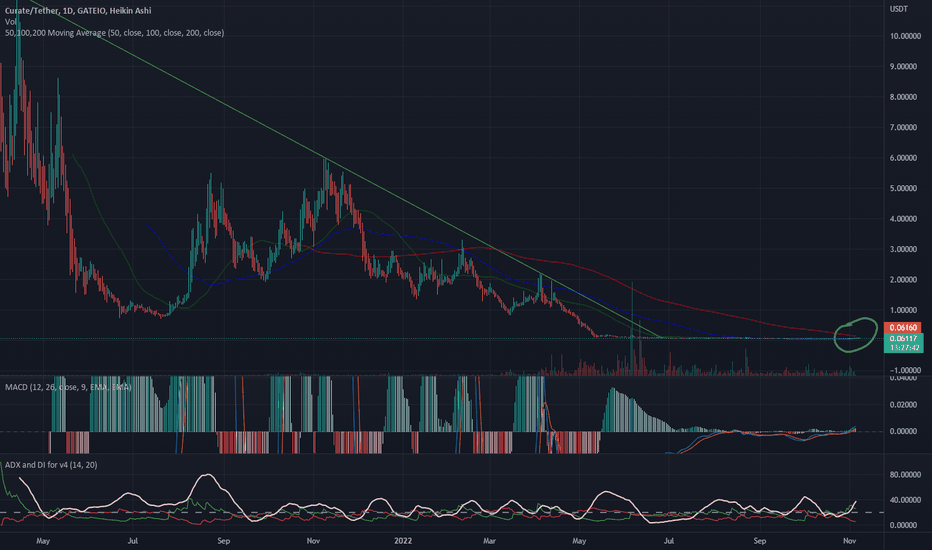932x550 pixels.
Task: Click the Curate/Tether, 1D, GATEIO symbol title
Action: click(x=78, y=11)
